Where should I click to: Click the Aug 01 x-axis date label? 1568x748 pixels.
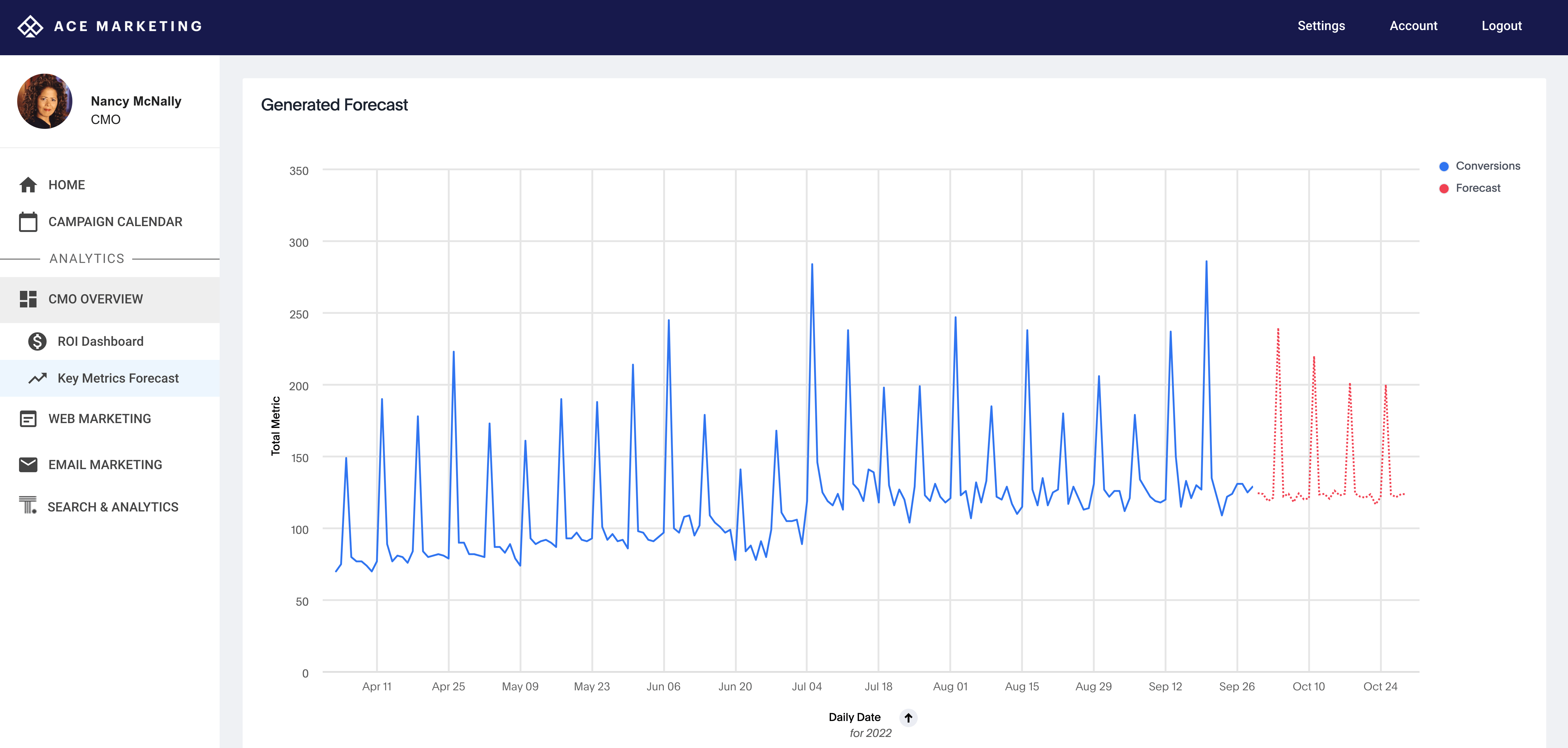[x=950, y=687]
